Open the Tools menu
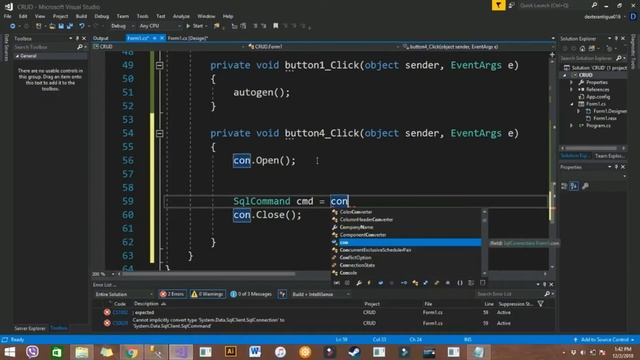The height and width of the screenshot is (360, 640). point(142,16)
